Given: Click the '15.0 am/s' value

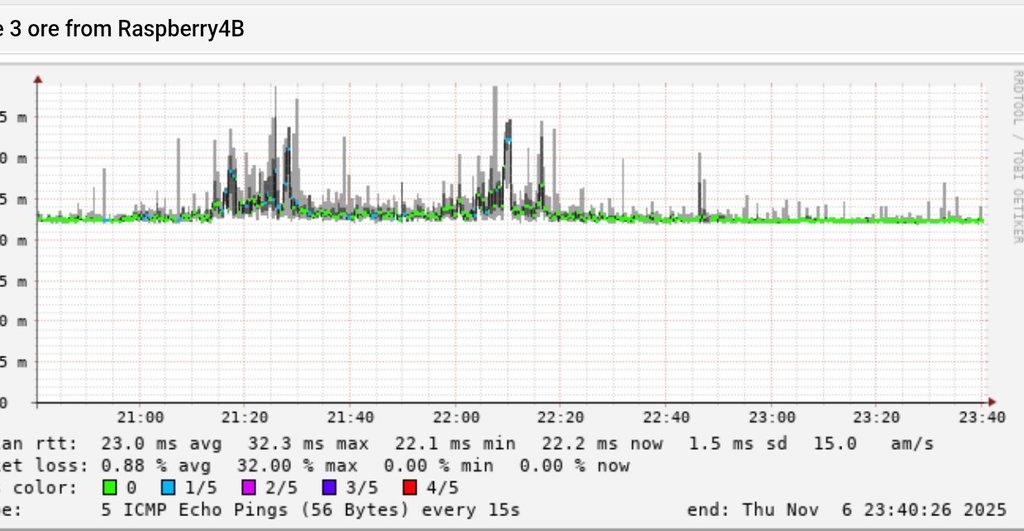Looking at the screenshot, I should [873, 443].
